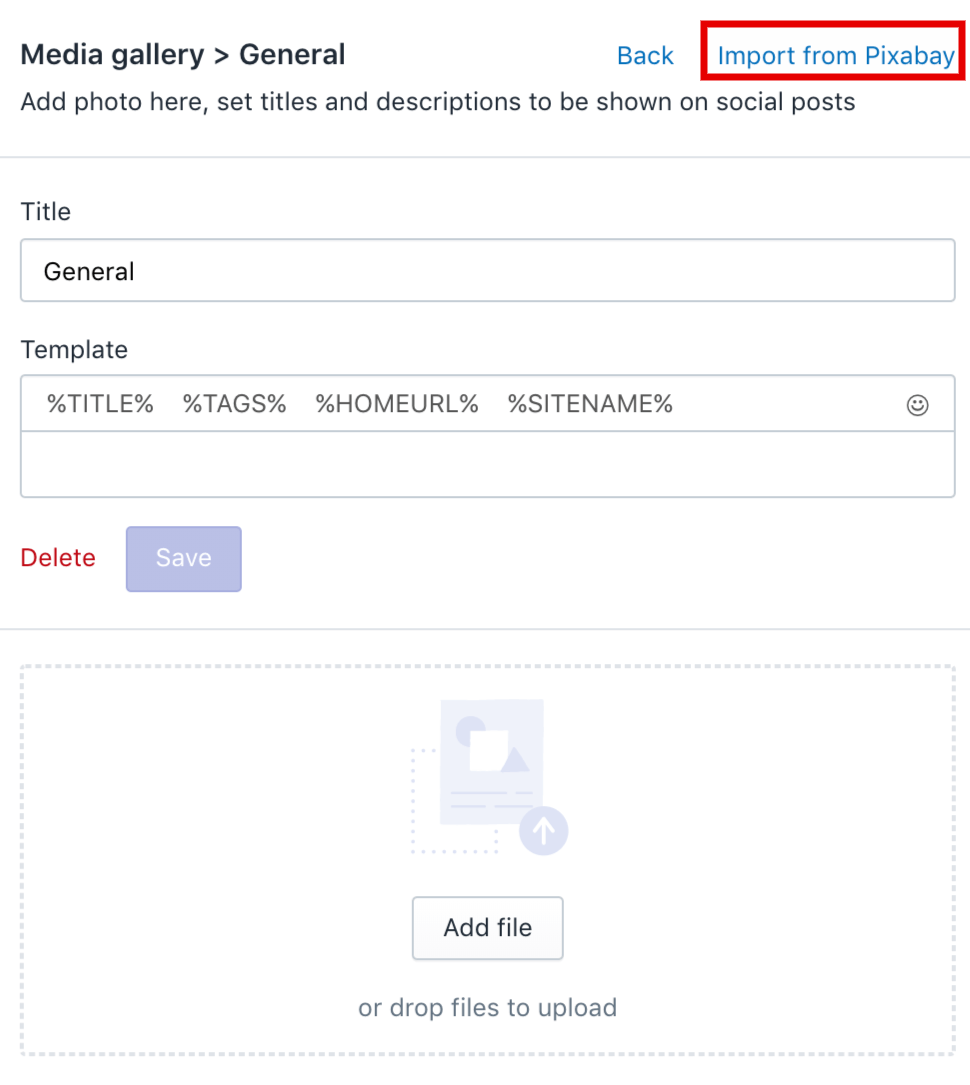Viewport: 970px width, 1085px height.
Task: Click the Import from Pixabay link
Action: click(836, 55)
